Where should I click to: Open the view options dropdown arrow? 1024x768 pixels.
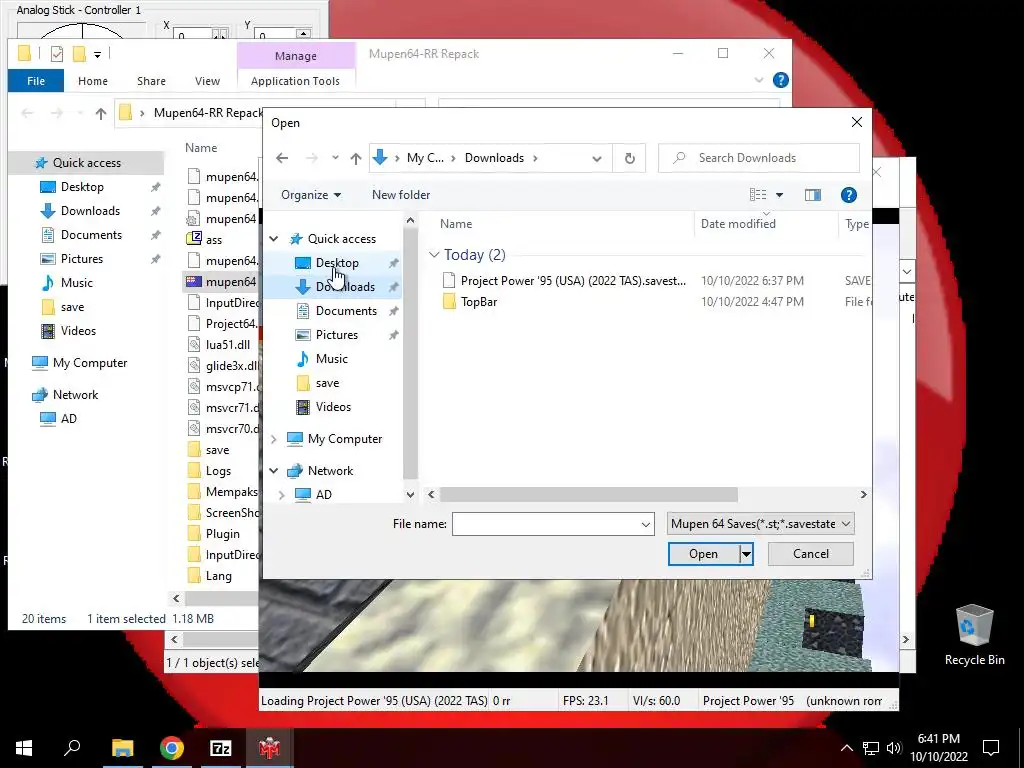click(x=779, y=195)
